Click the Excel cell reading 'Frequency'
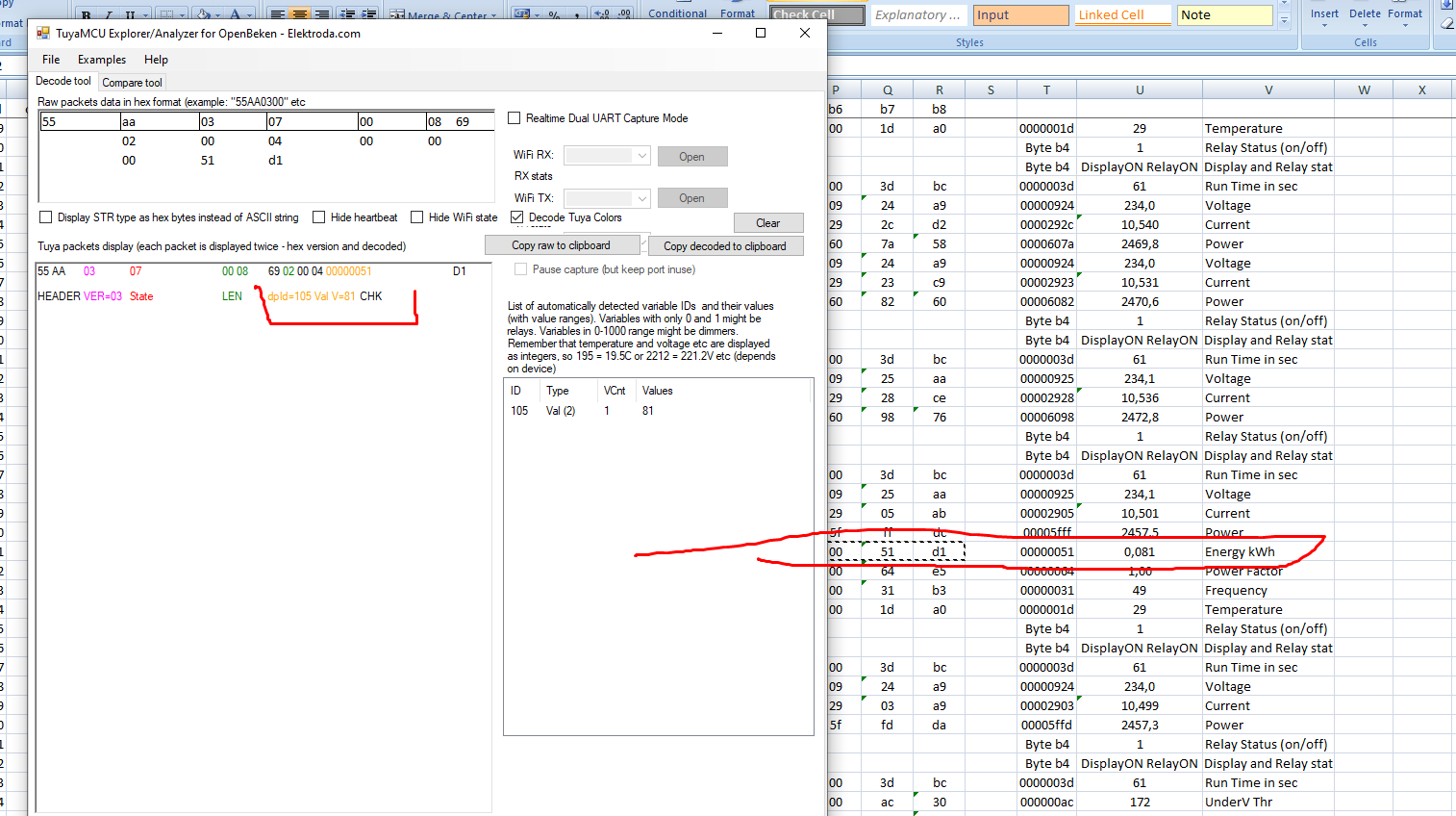 pos(1268,590)
